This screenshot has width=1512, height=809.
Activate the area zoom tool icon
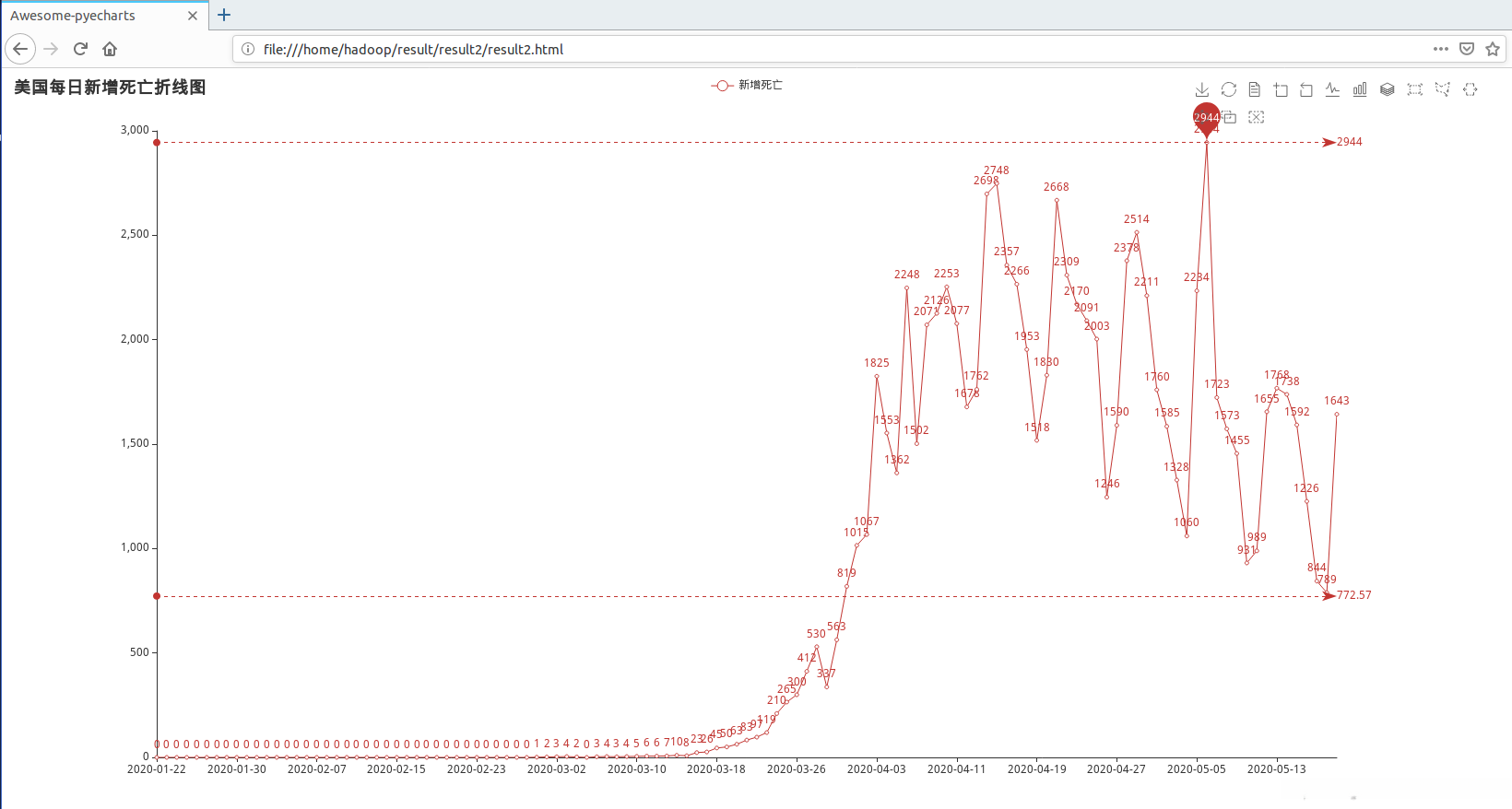pyautogui.click(x=1281, y=89)
